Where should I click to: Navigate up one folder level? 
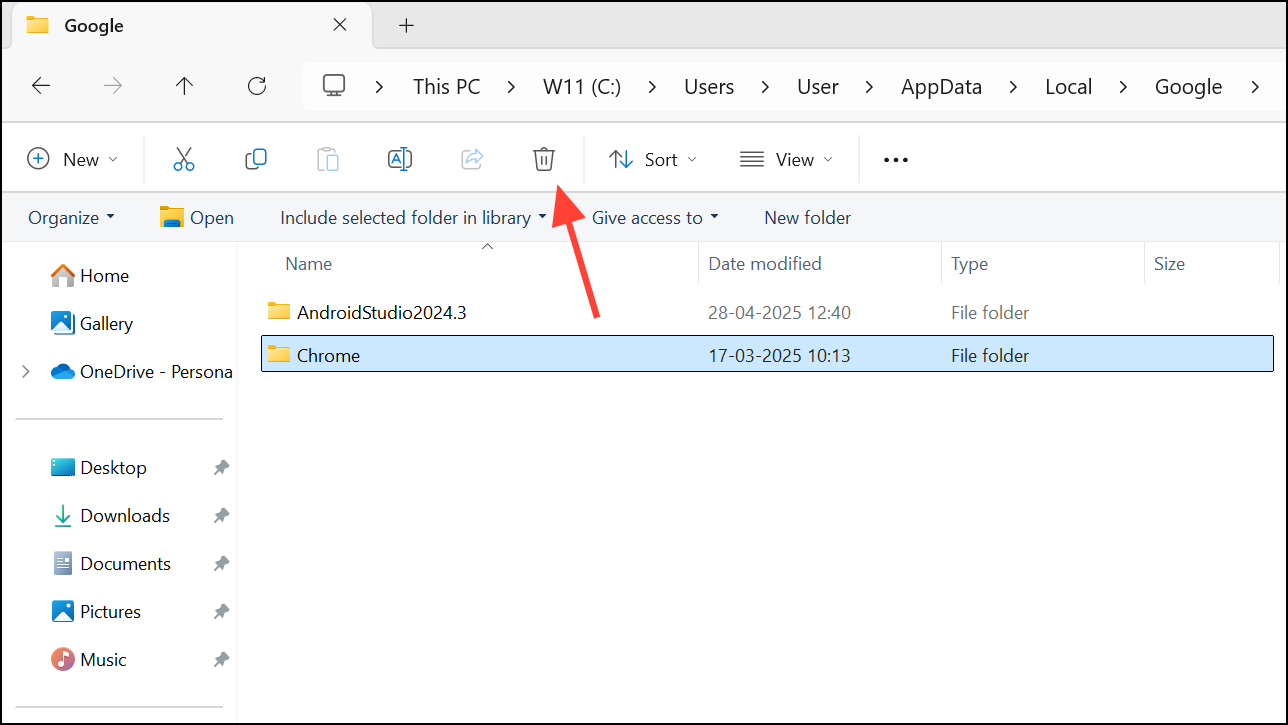(184, 86)
